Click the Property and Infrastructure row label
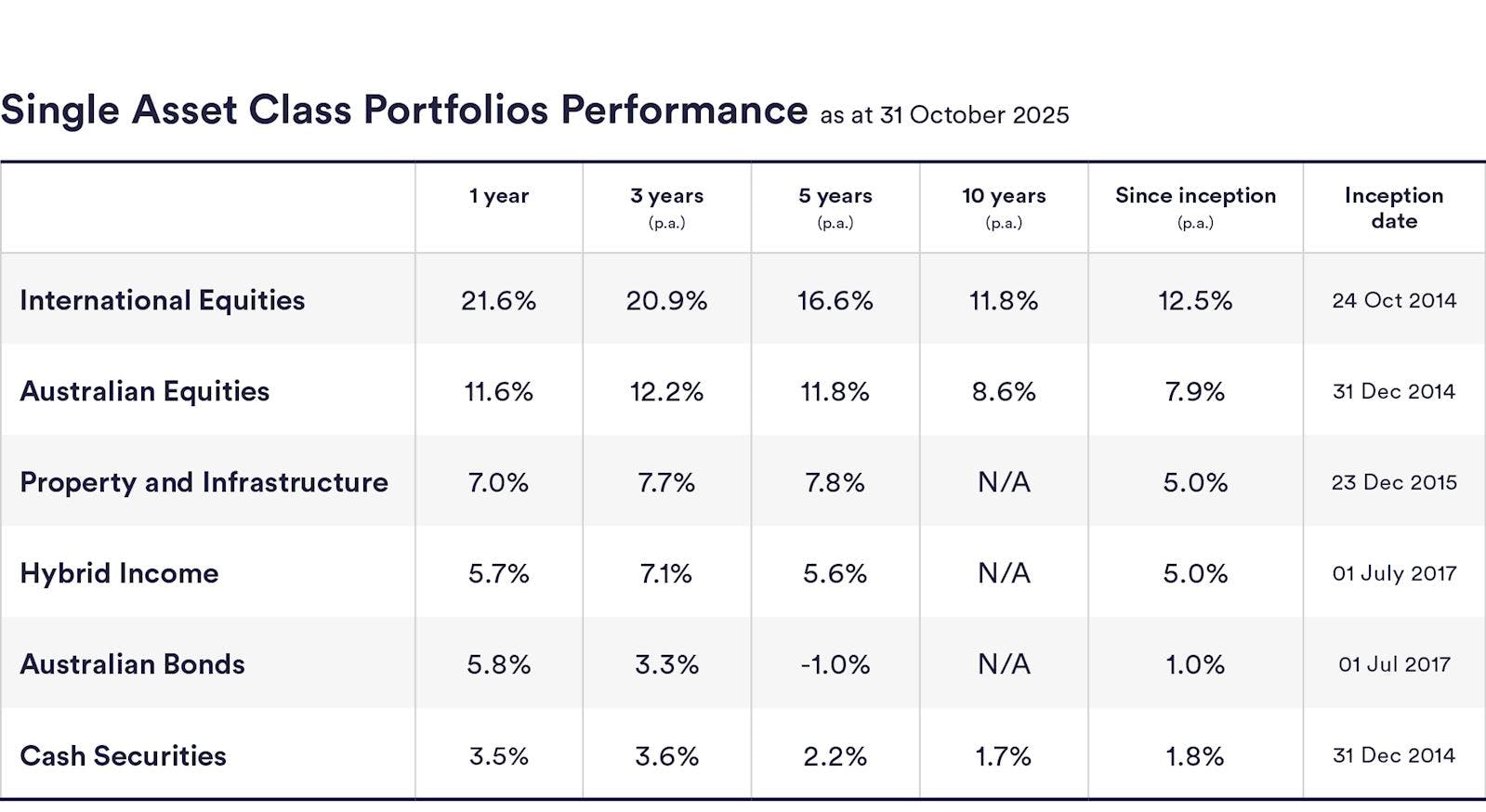This screenshot has width=1486, height=812. pos(204,482)
